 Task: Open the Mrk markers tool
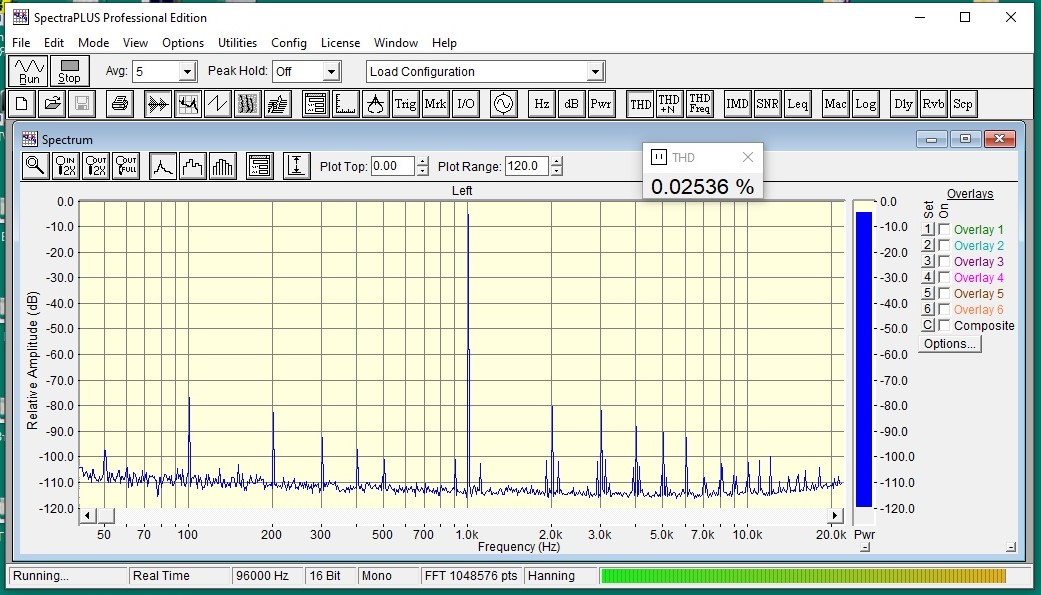(x=436, y=104)
